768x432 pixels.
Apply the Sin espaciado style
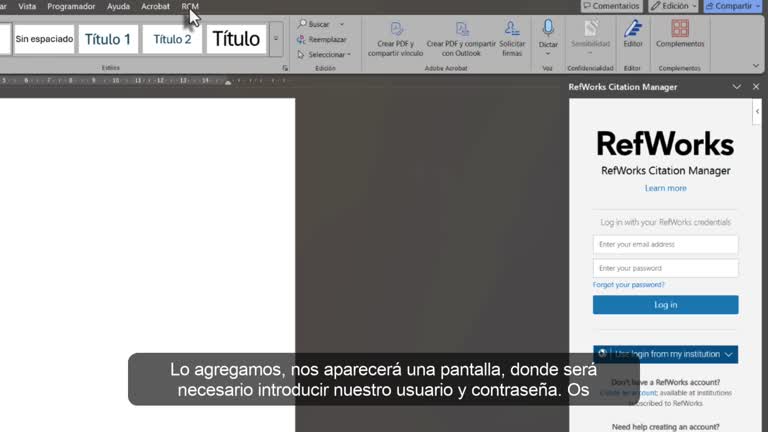point(44,39)
